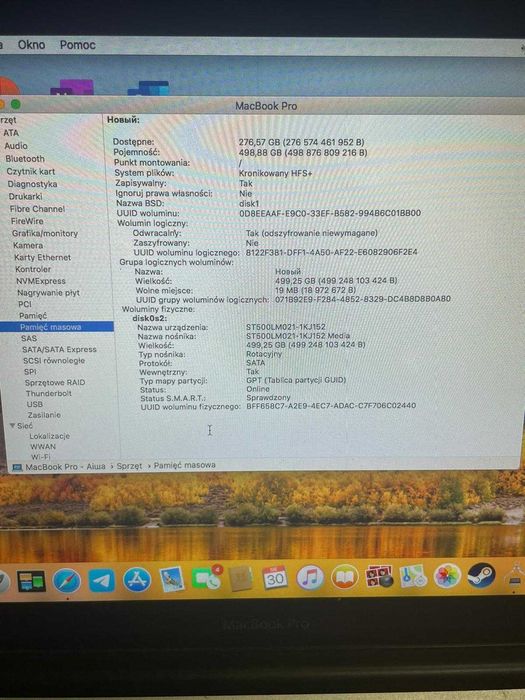Select Czytnik kart in the sidebar

point(31,171)
